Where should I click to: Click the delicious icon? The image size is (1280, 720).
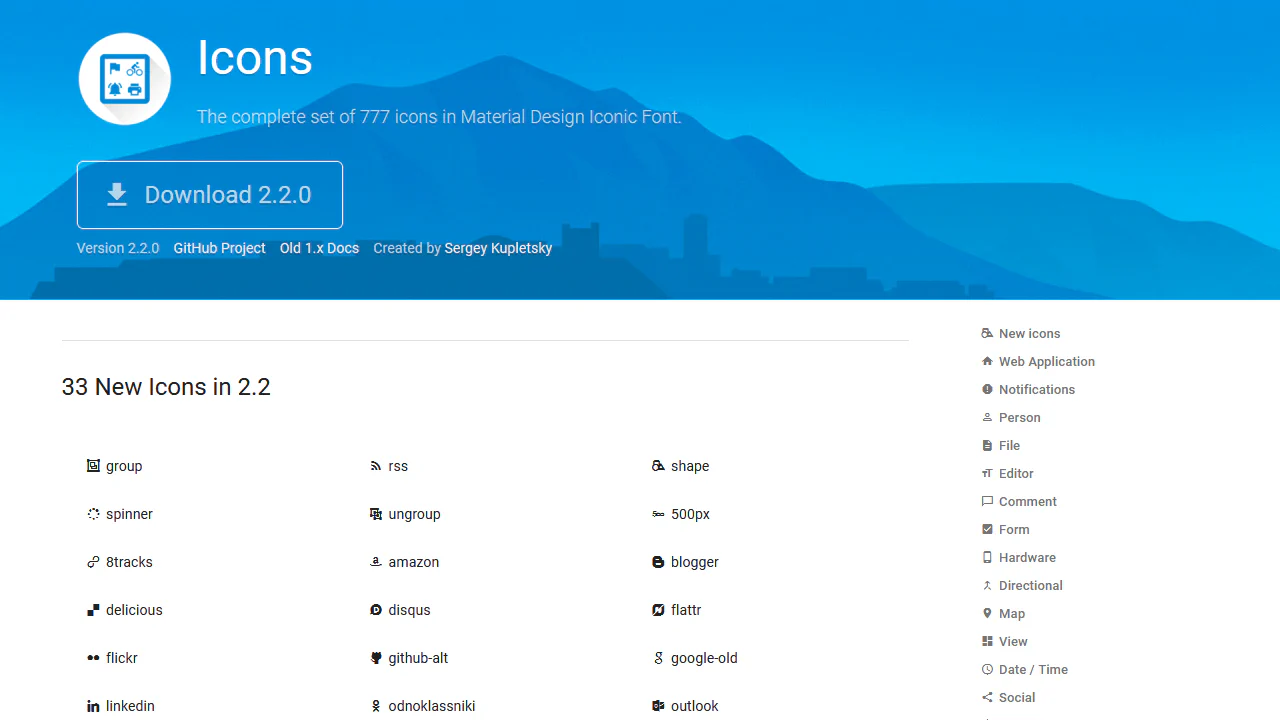click(93, 610)
